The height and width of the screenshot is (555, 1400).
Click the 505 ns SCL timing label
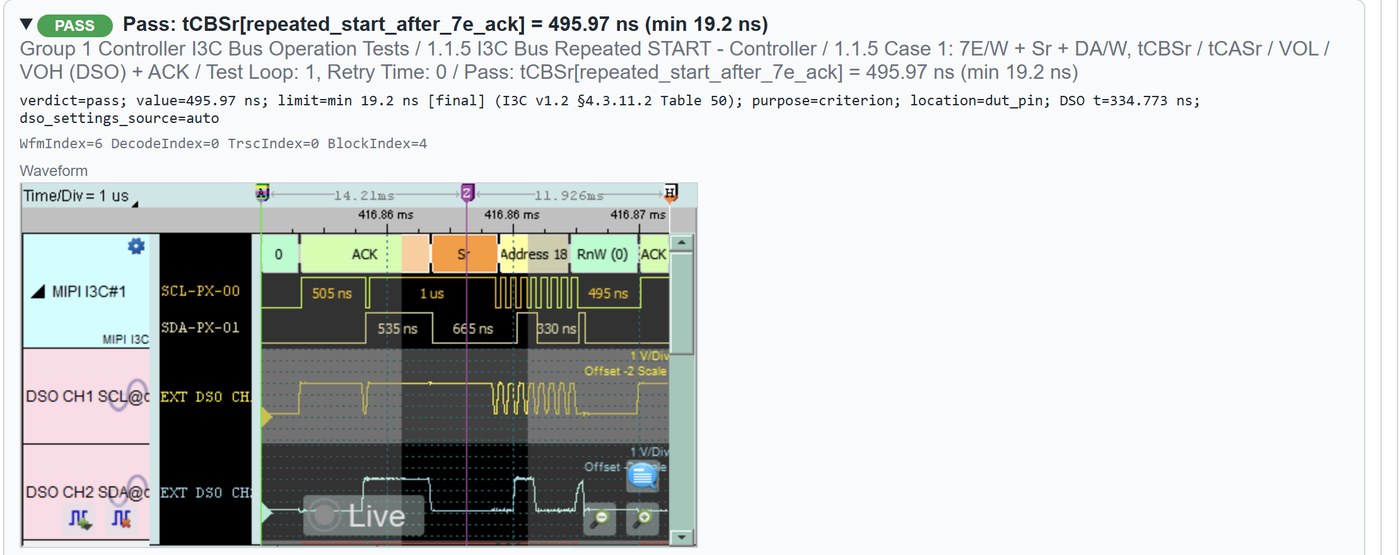pos(334,293)
